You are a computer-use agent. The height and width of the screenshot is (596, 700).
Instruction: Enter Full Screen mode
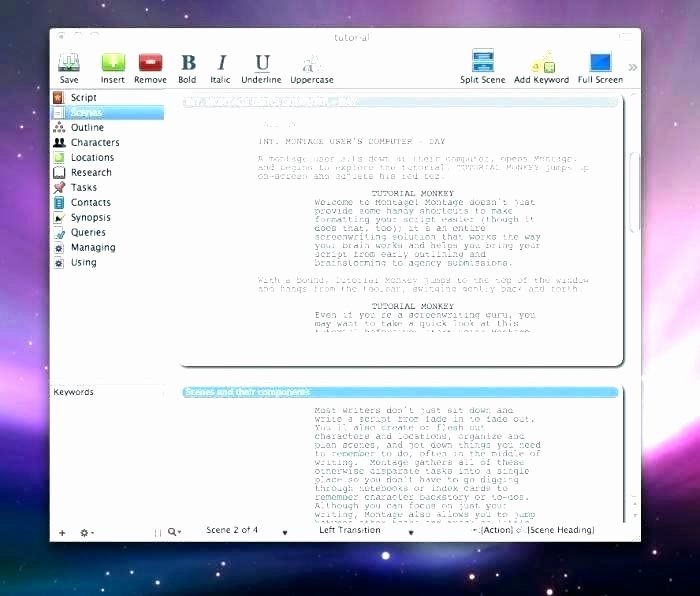tap(600, 67)
